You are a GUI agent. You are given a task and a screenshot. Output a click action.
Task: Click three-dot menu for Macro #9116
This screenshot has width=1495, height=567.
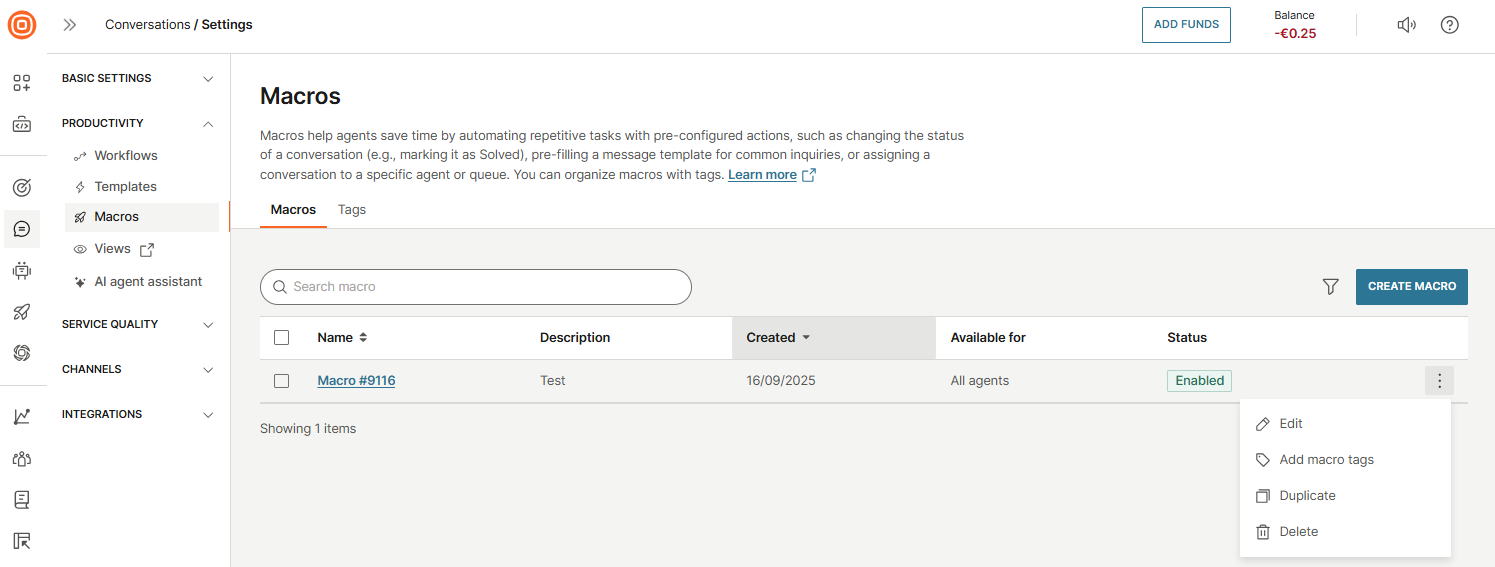(x=1439, y=381)
